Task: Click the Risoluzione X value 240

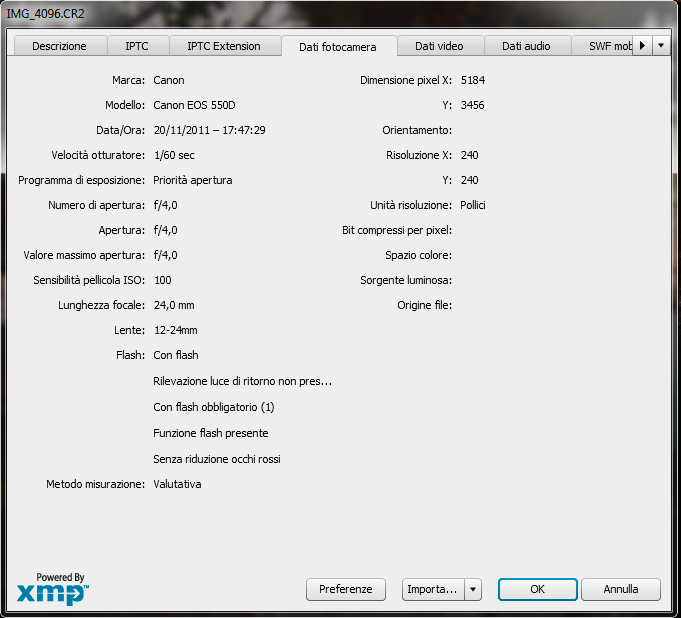Action: [469, 155]
